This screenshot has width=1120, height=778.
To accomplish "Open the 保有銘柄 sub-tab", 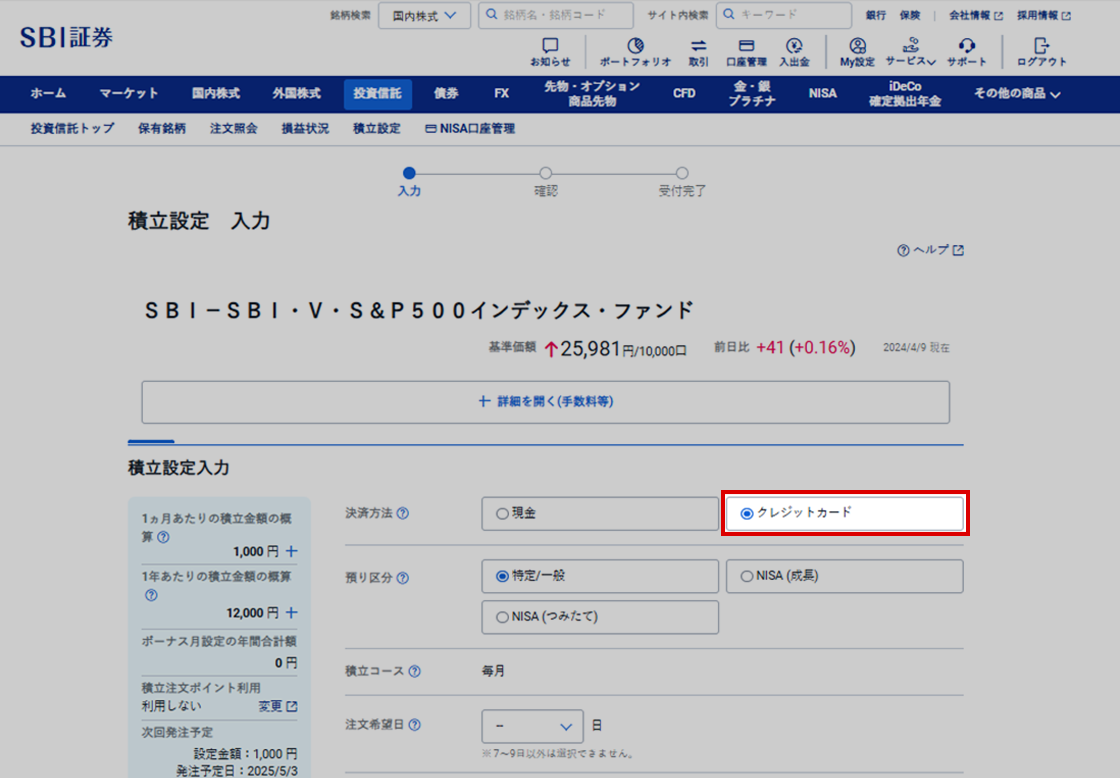I will [x=162, y=129].
